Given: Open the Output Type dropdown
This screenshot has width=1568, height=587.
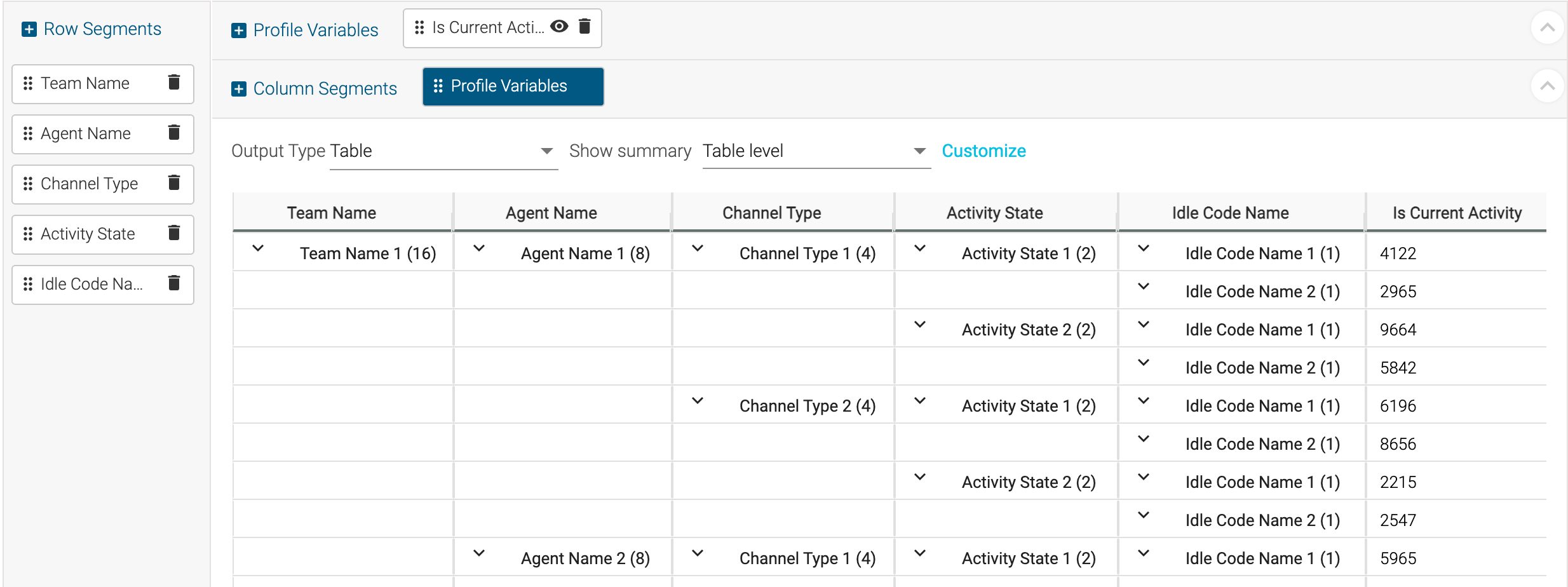Looking at the screenshot, I should click(546, 151).
